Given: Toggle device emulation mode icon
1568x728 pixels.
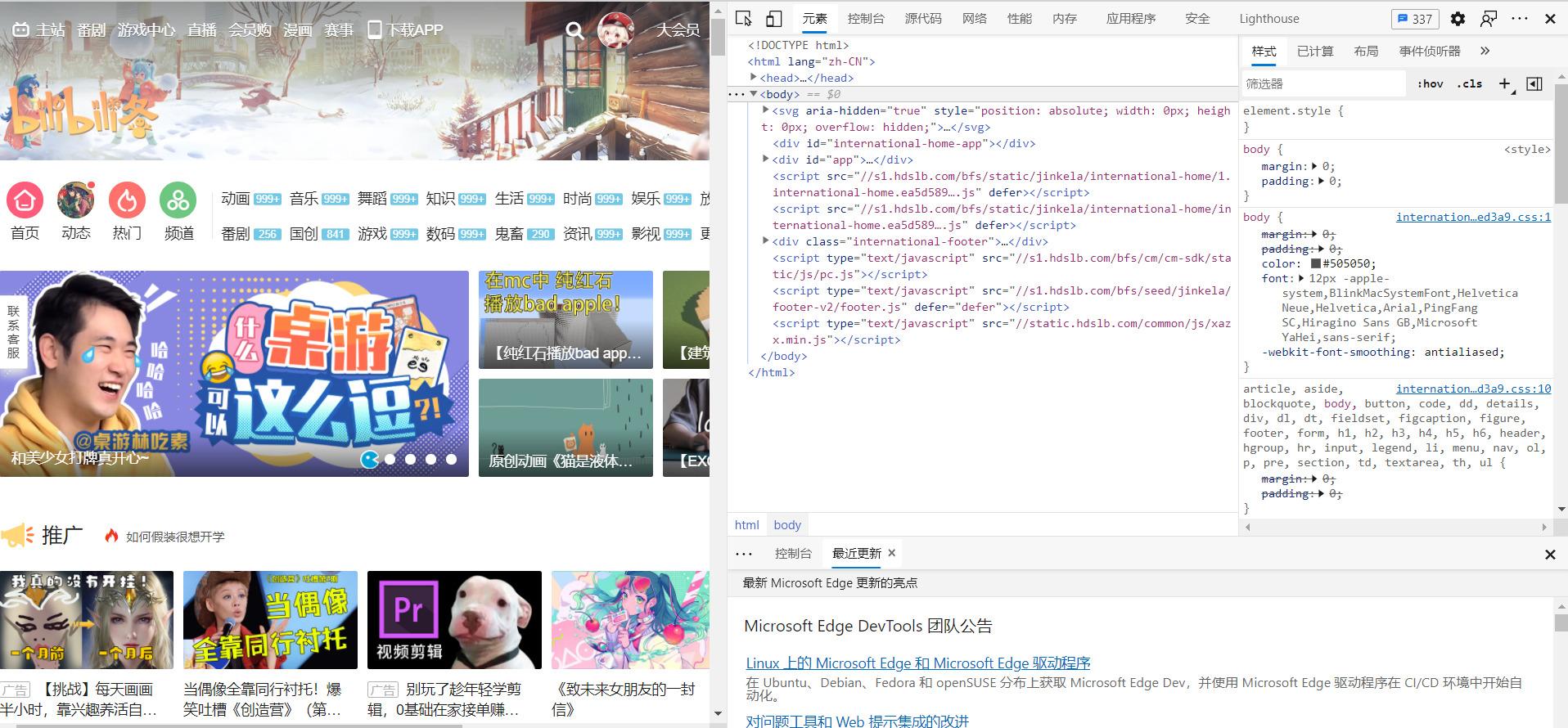Looking at the screenshot, I should click(x=773, y=18).
